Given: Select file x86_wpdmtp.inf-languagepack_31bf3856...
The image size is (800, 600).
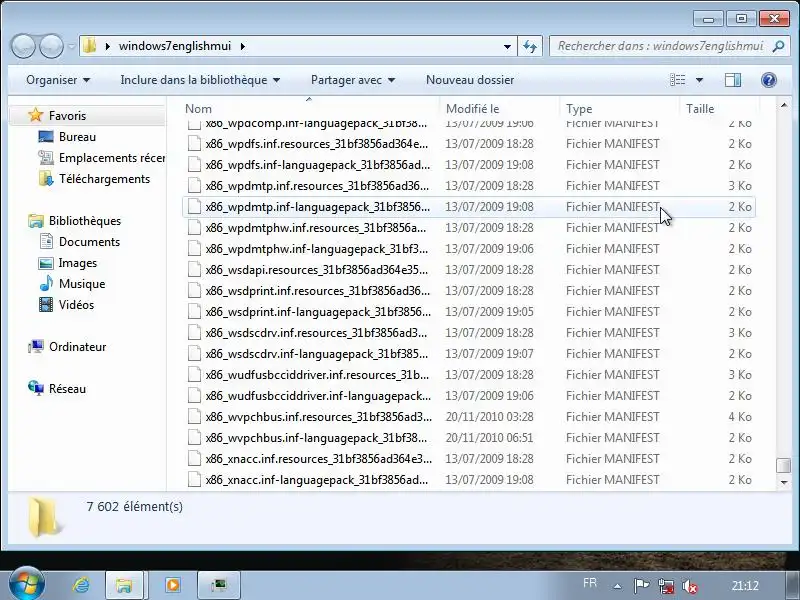Looking at the screenshot, I should (469, 207).
